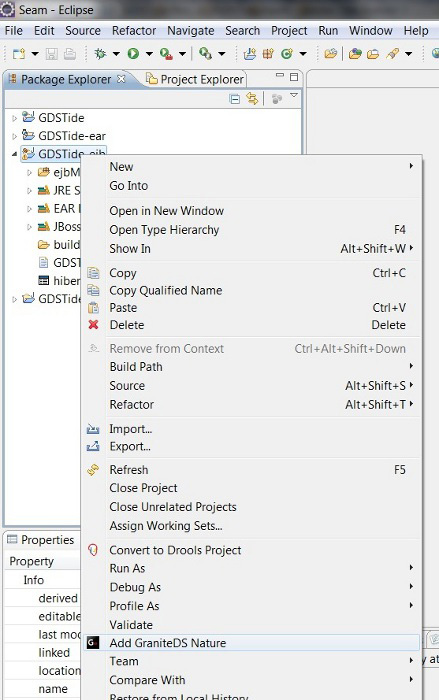The width and height of the screenshot is (439, 700).
Task: Switch to the Project Explorer tab
Action: [196, 79]
